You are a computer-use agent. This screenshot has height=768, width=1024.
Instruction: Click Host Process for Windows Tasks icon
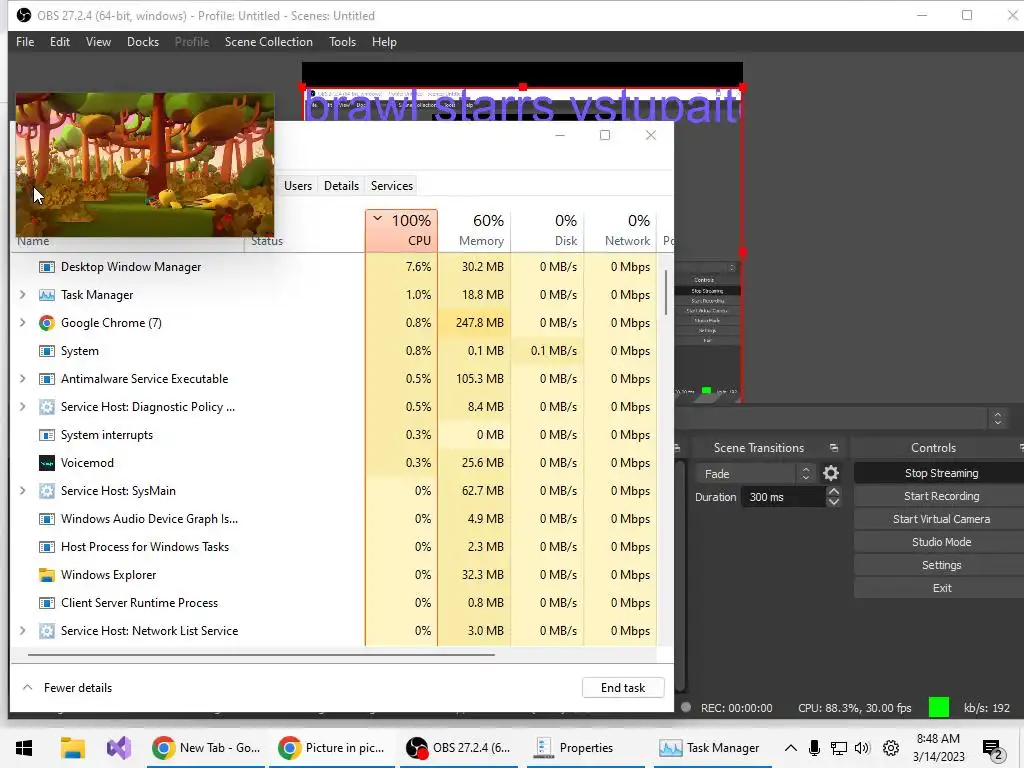click(x=46, y=547)
